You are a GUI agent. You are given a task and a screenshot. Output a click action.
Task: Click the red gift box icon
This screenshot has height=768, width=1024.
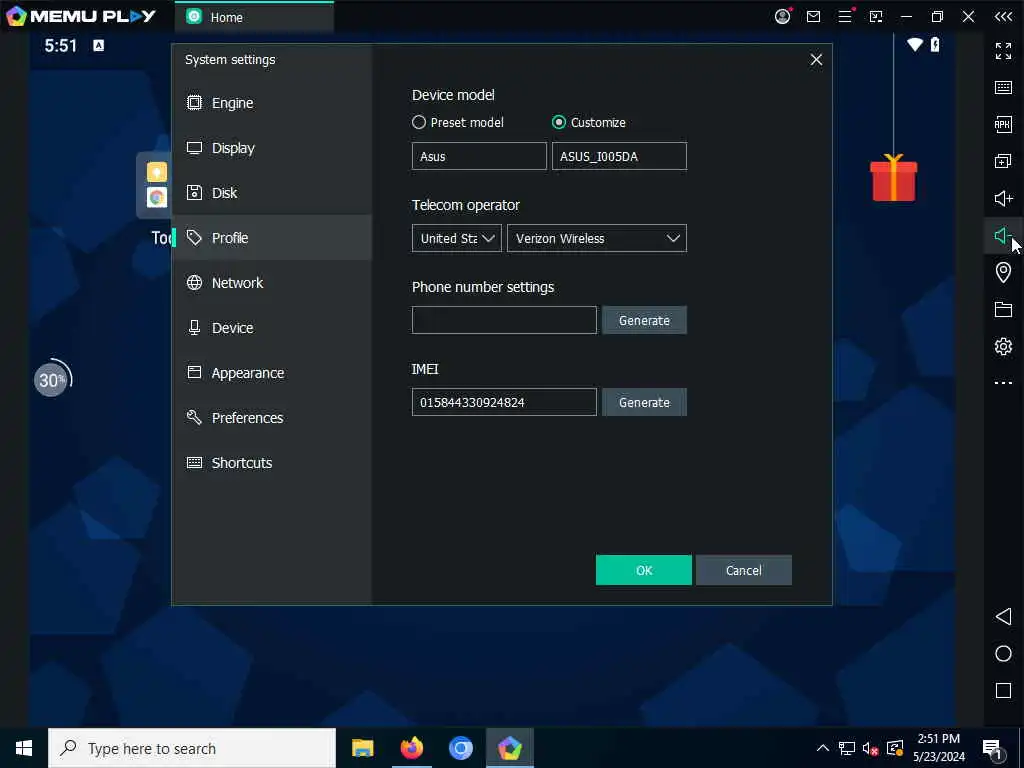pos(893,178)
